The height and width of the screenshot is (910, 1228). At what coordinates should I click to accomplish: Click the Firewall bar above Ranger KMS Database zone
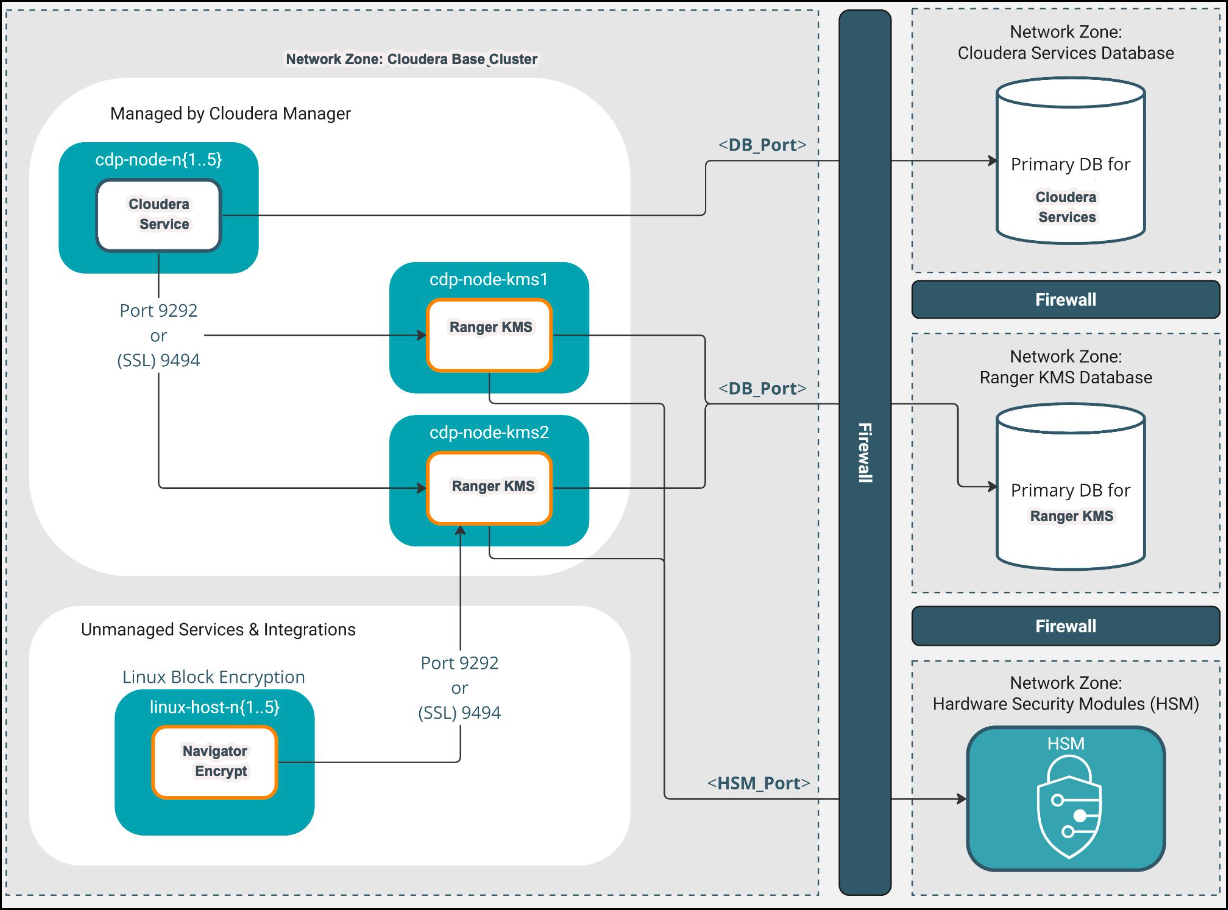[x=1065, y=300]
